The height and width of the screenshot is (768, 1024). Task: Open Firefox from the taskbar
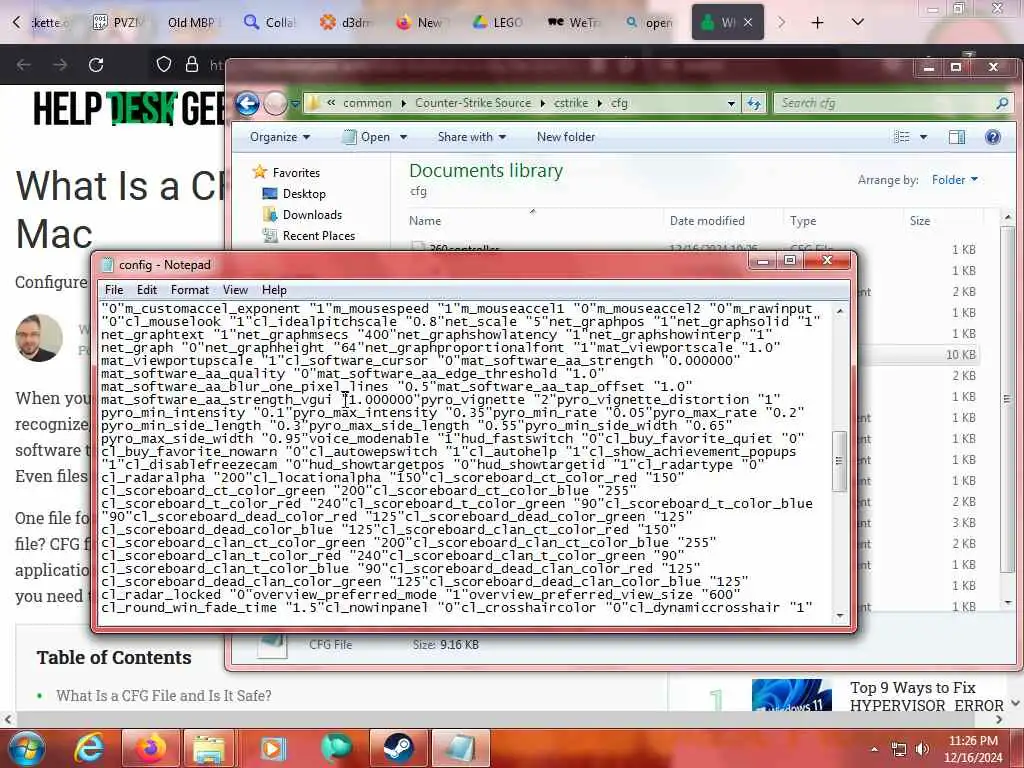151,748
